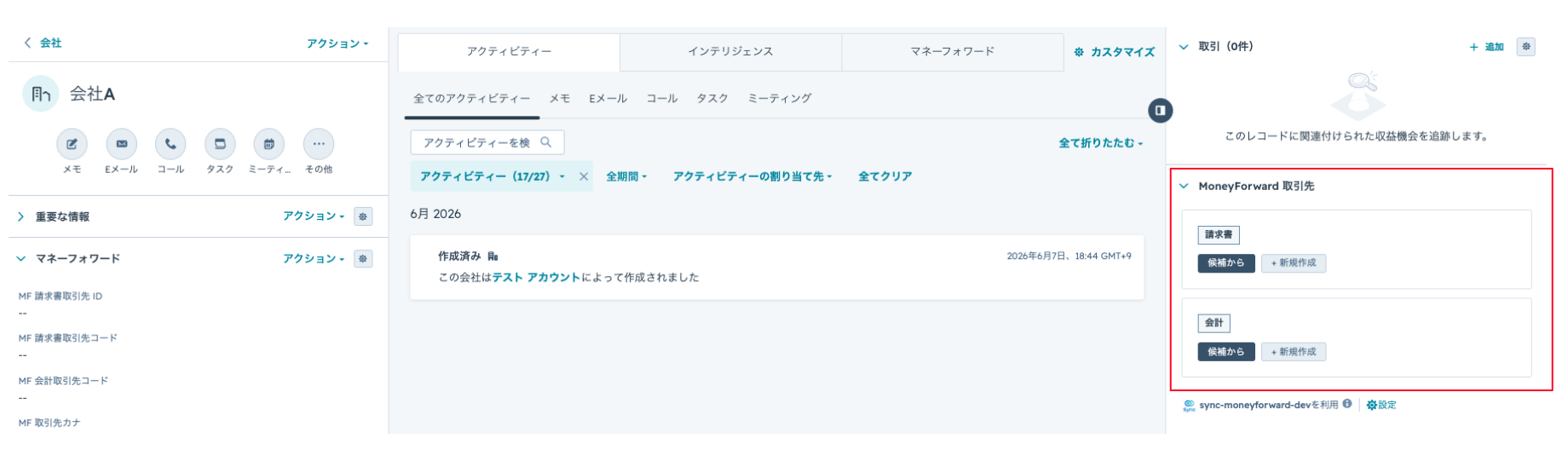Viewport: 1568px width, 455px height.
Task: Click the 会計 tag label
Action: point(1213,323)
